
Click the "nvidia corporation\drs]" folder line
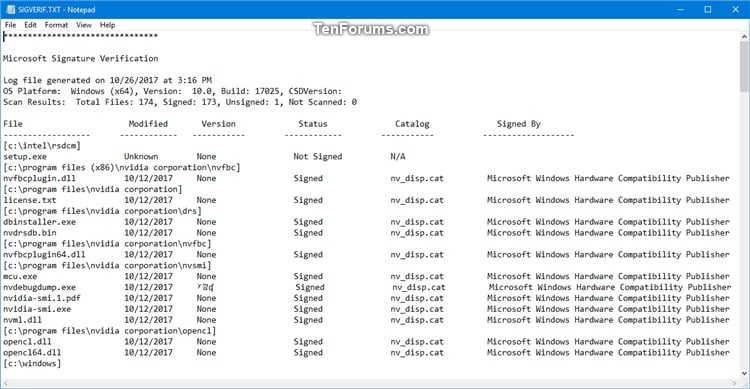tap(102, 211)
